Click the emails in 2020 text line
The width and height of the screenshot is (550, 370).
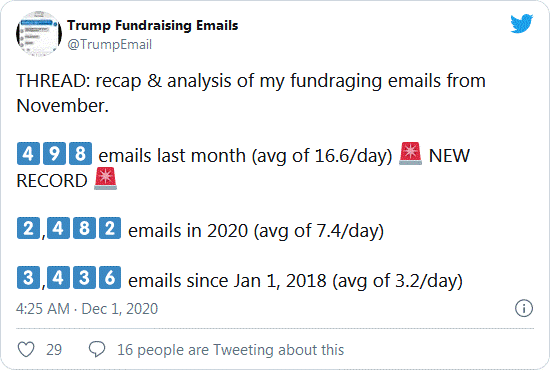coord(256,231)
